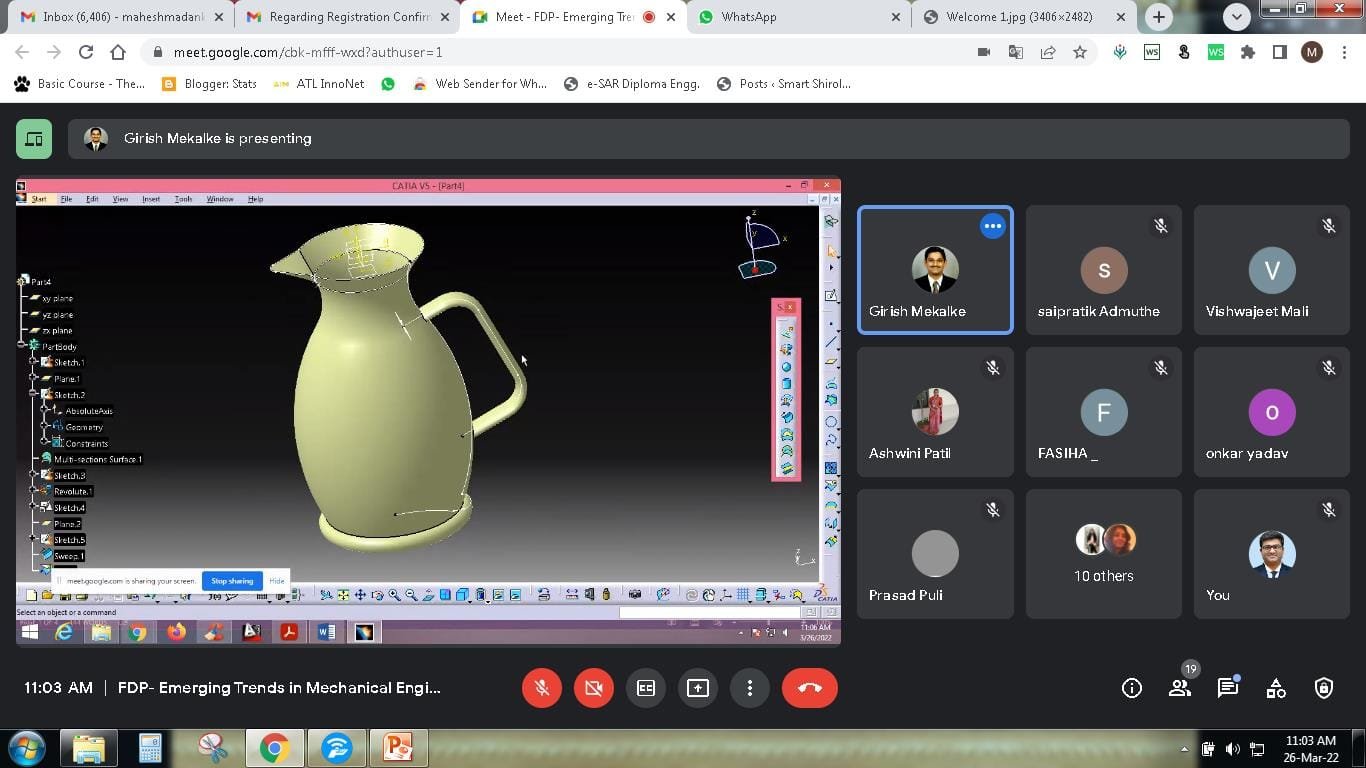1366x768 pixels.
Task: Bookmark this page with the star icon
Action: pyautogui.click(x=1080, y=52)
